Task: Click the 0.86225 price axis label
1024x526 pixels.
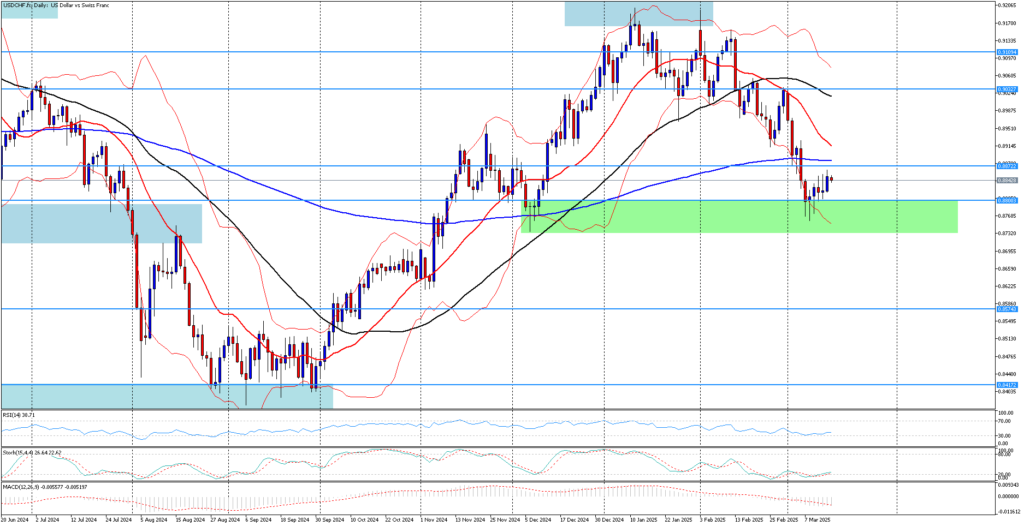Action: 1006,286
